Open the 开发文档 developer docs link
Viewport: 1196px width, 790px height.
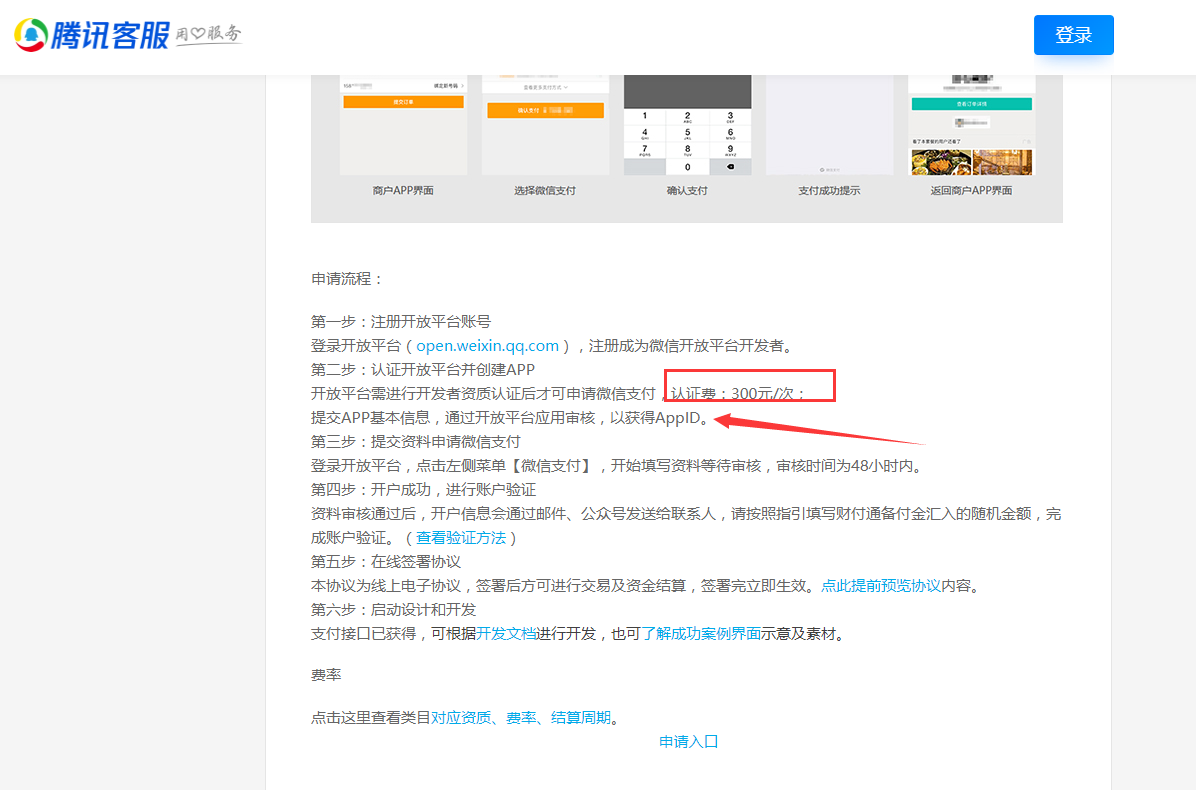pyautogui.click(x=506, y=634)
